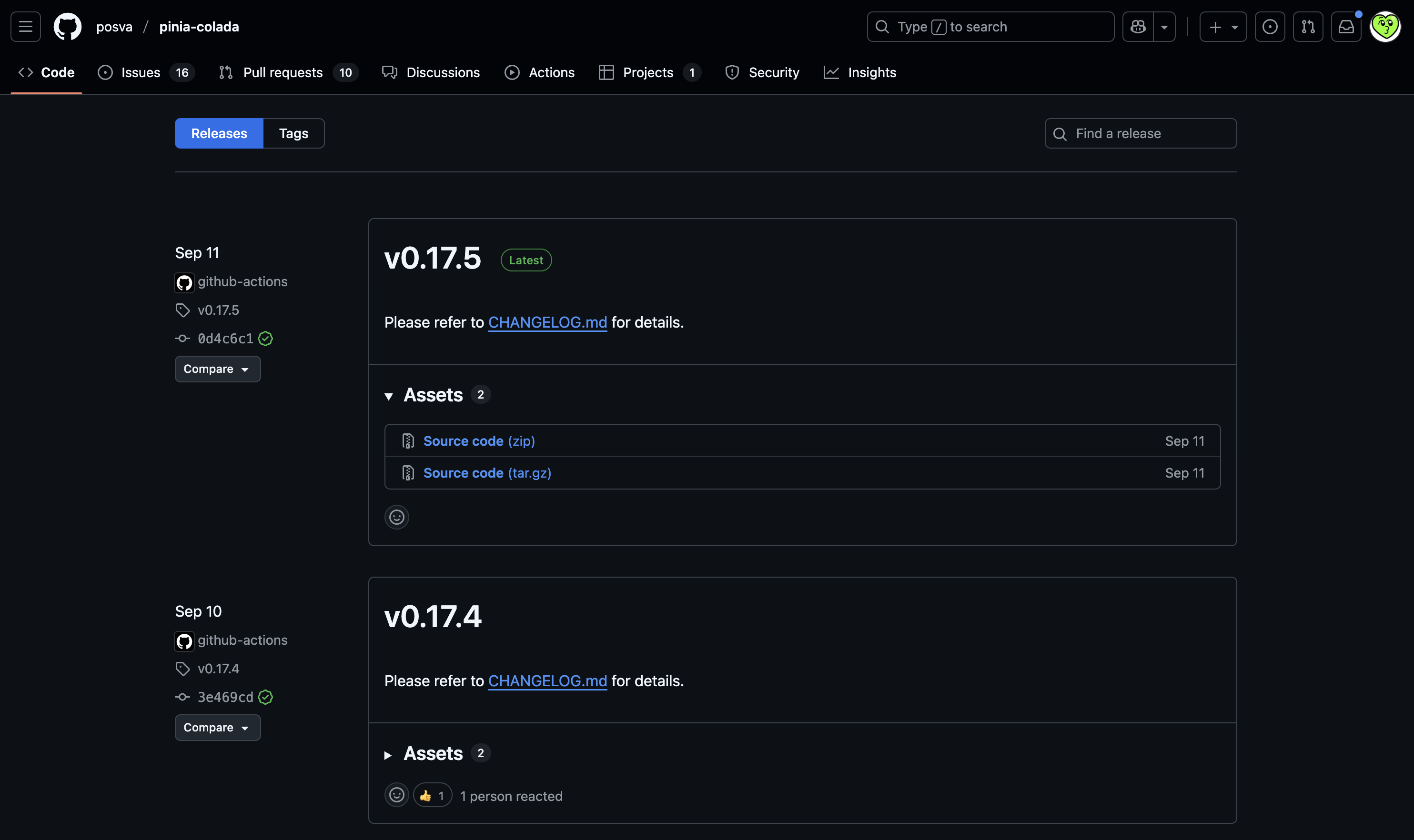This screenshot has height=840, width=1414.
Task: Open the Issues tab
Action: [146, 72]
